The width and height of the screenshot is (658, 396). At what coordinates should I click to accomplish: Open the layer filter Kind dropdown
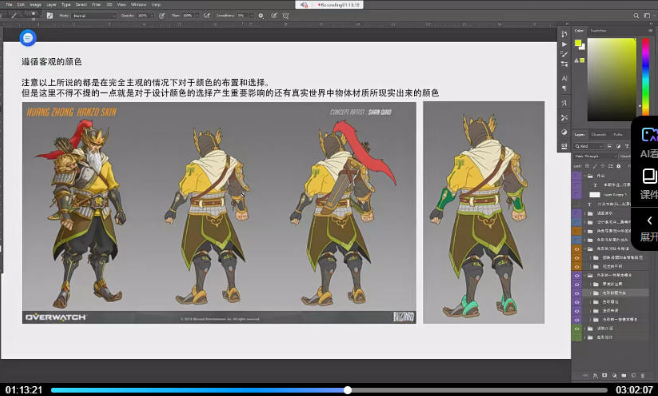coord(589,146)
